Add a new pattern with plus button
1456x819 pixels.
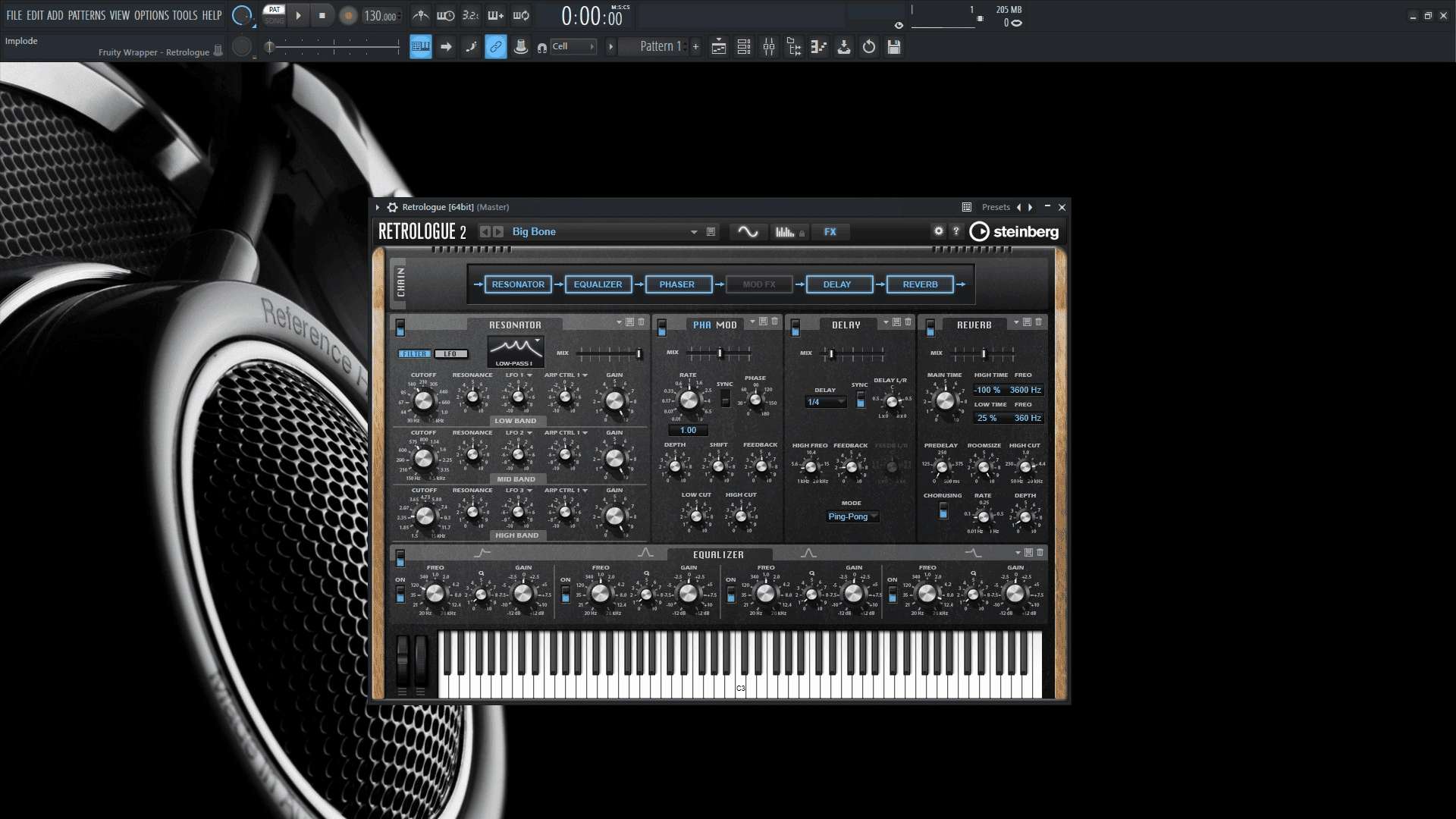(695, 47)
